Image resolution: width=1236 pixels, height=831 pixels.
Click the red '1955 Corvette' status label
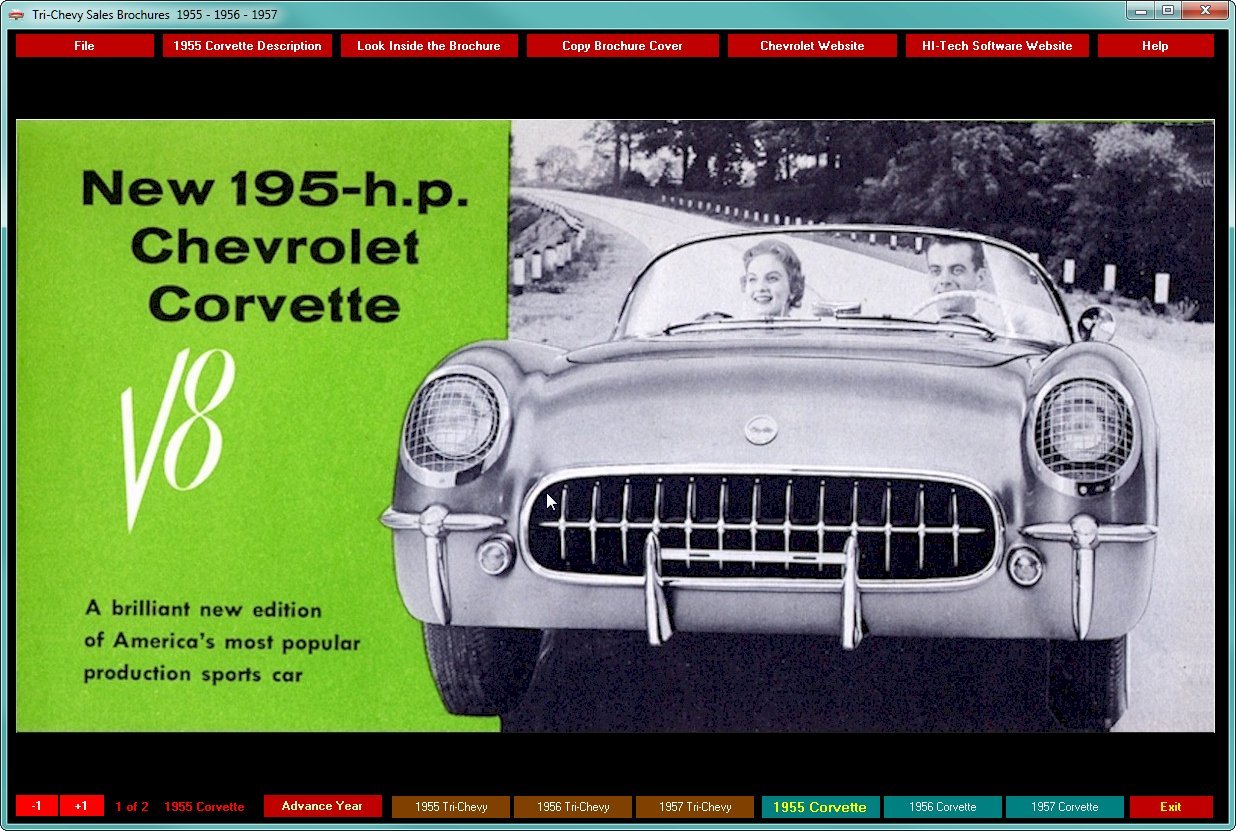(204, 807)
